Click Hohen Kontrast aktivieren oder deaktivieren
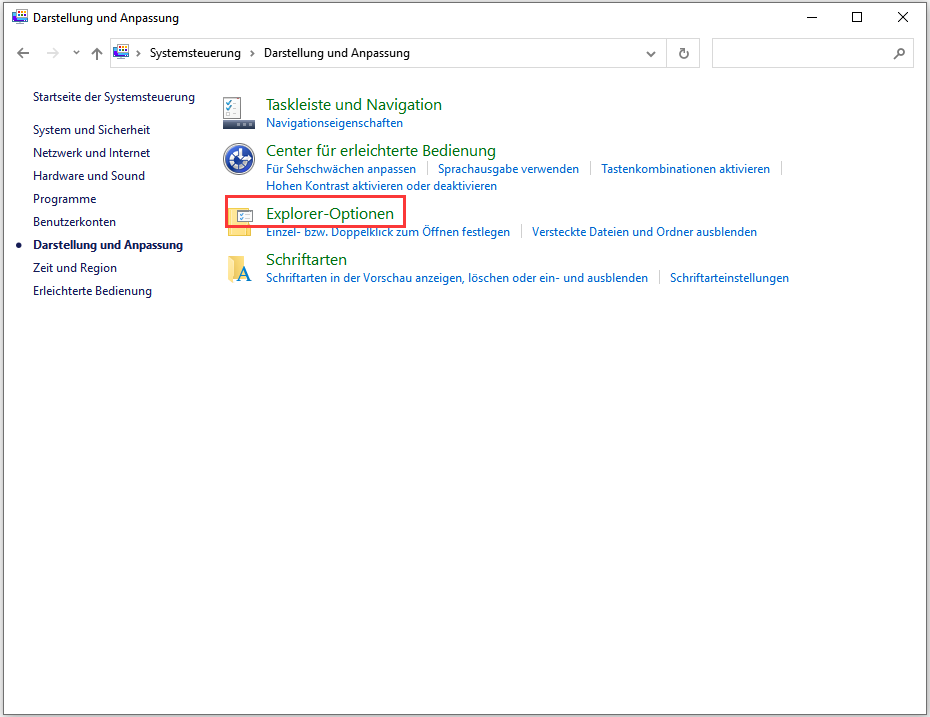The width and height of the screenshot is (930, 717). [381, 186]
